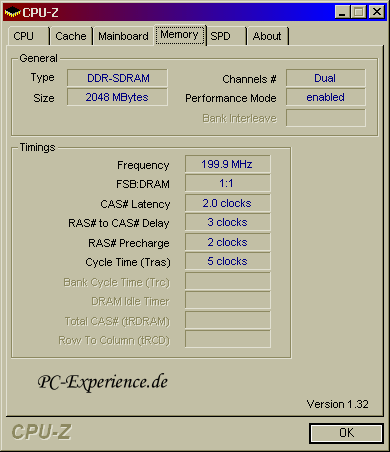This screenshot has height=452, width=390.
Task: Click the Memory tab
Action: (180, 35)
